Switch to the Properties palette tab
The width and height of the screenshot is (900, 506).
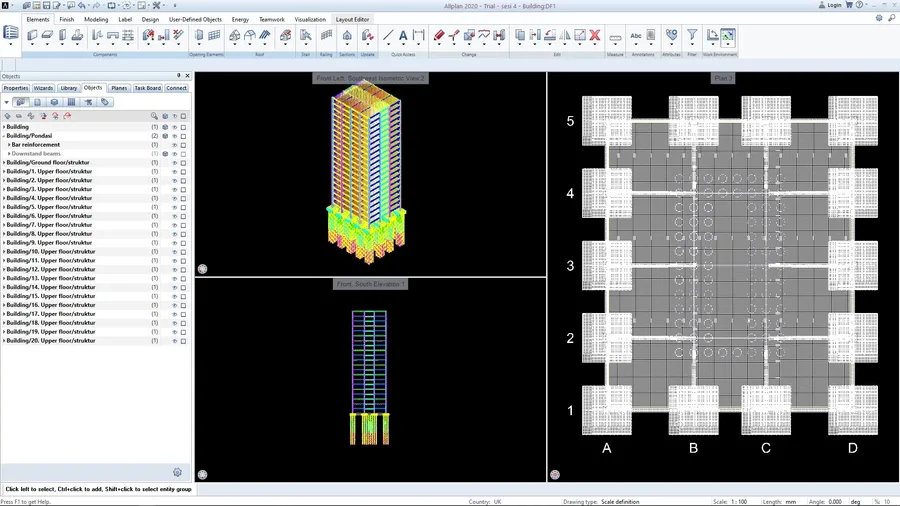click(15, 88)
